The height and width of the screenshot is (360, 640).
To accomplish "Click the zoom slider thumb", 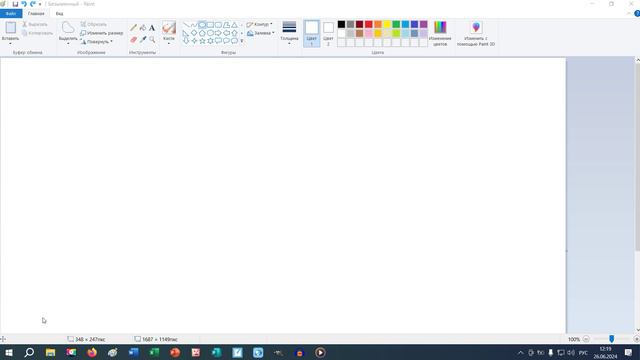I will click(x=611, y=339).
